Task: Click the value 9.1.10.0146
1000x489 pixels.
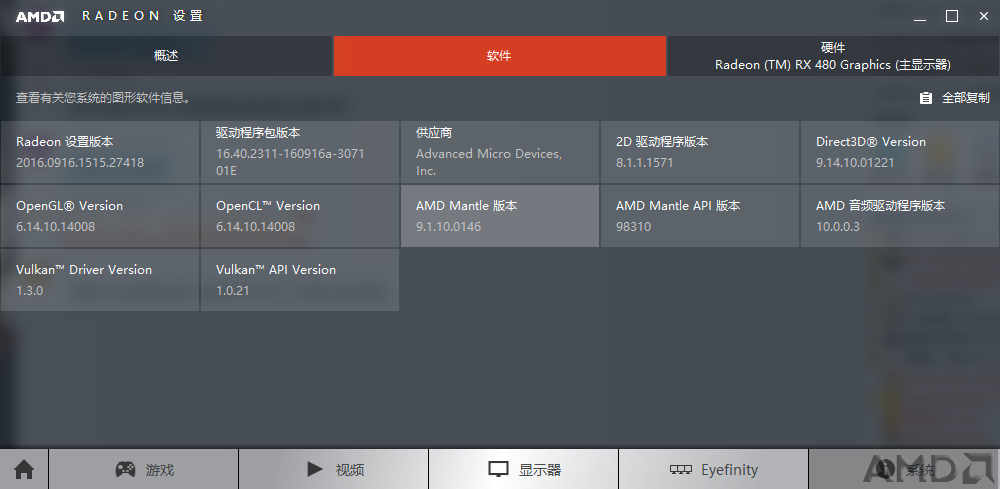Action: (448, 226)
